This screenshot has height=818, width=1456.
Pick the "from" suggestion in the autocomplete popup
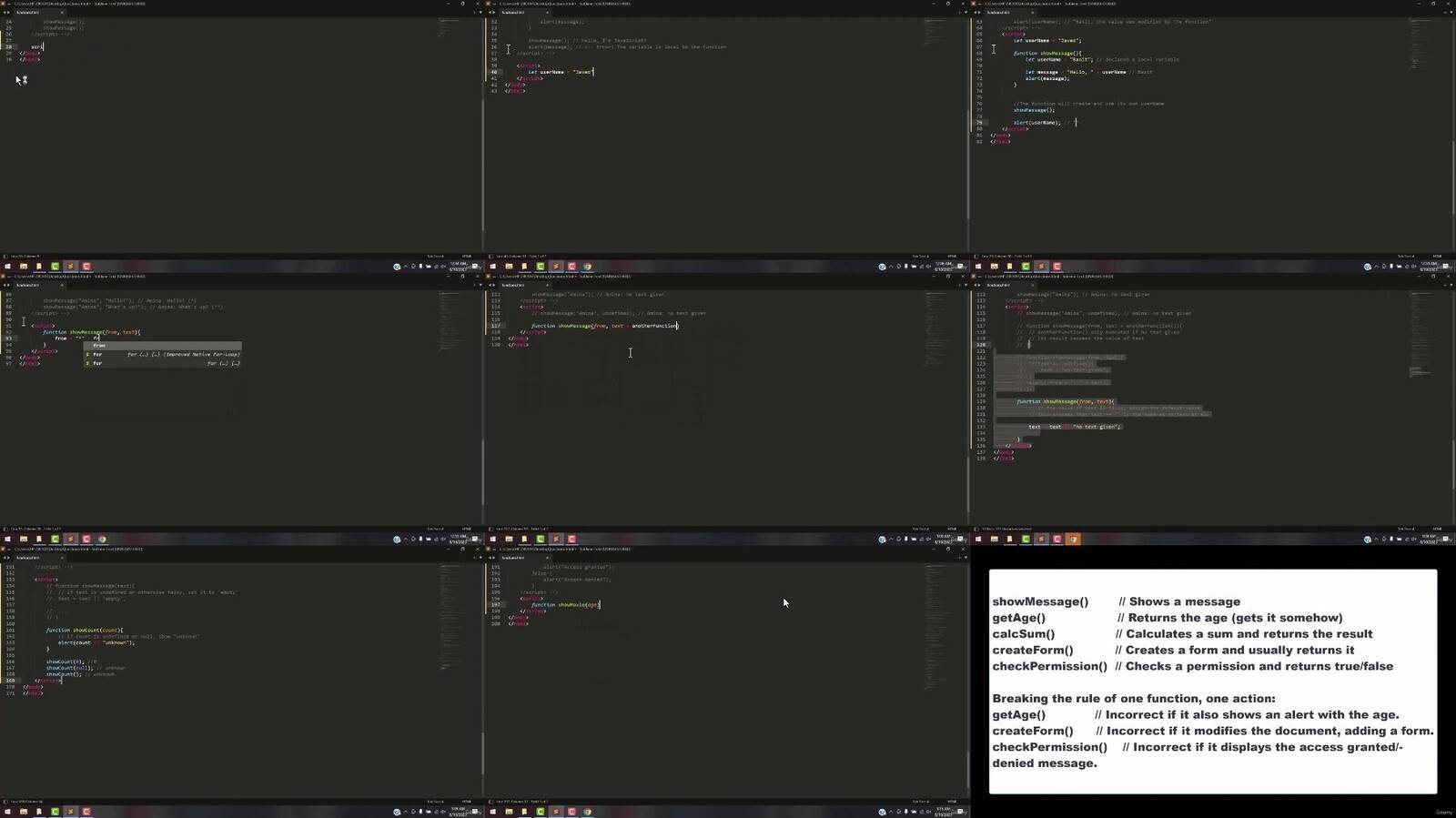pos(162,346)
